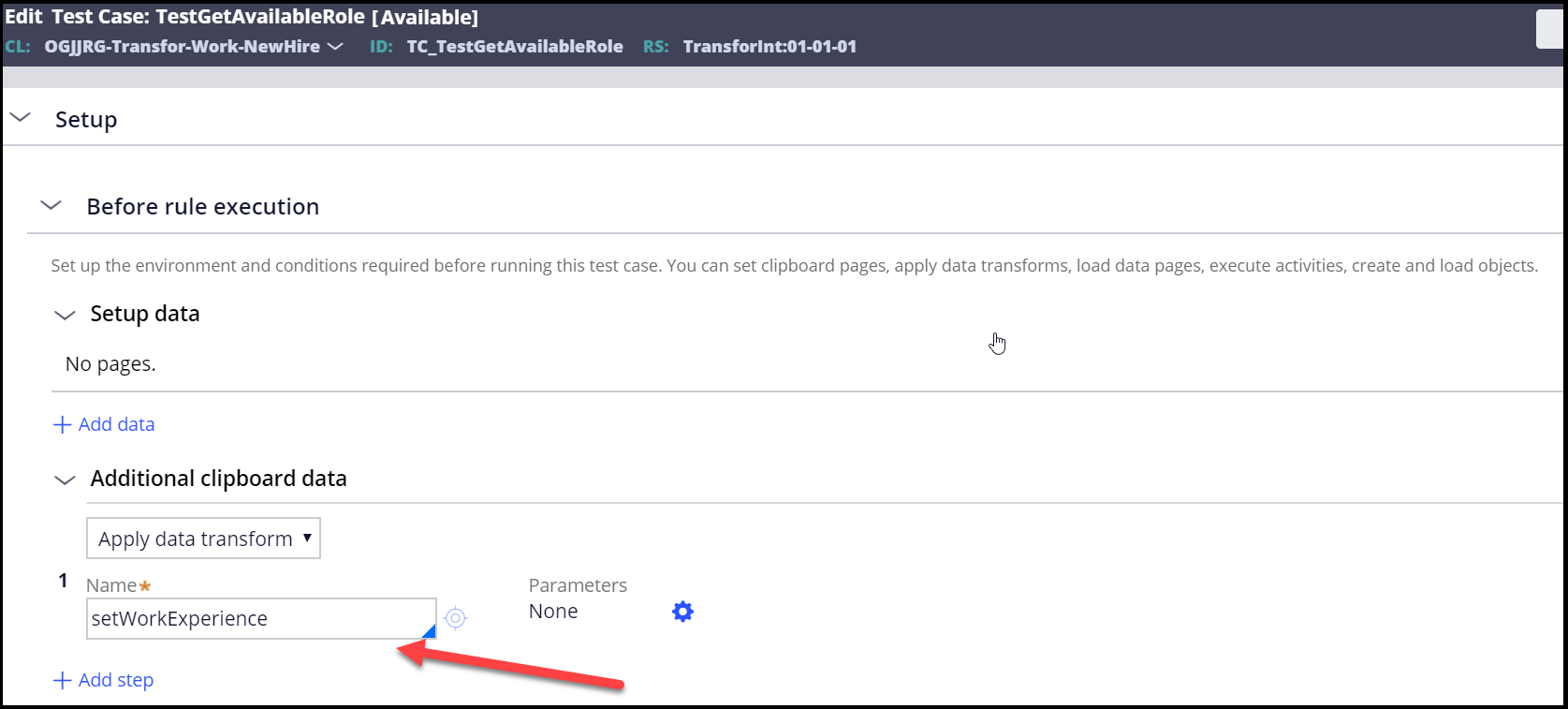The width and height of the screenshot is (1568, 709).
Task: Select the ID text TC_TestGetAvailableRole
Action: pyautogui.click(x=515, y=46)
